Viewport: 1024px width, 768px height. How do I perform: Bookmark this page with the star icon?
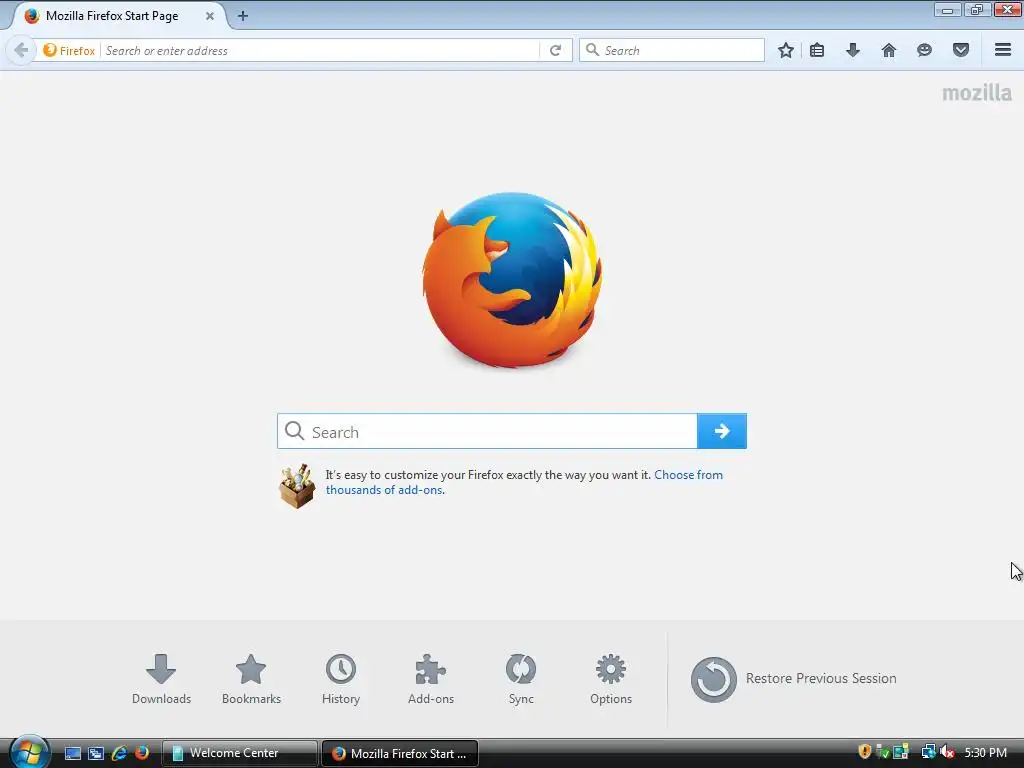pos(786,50)
